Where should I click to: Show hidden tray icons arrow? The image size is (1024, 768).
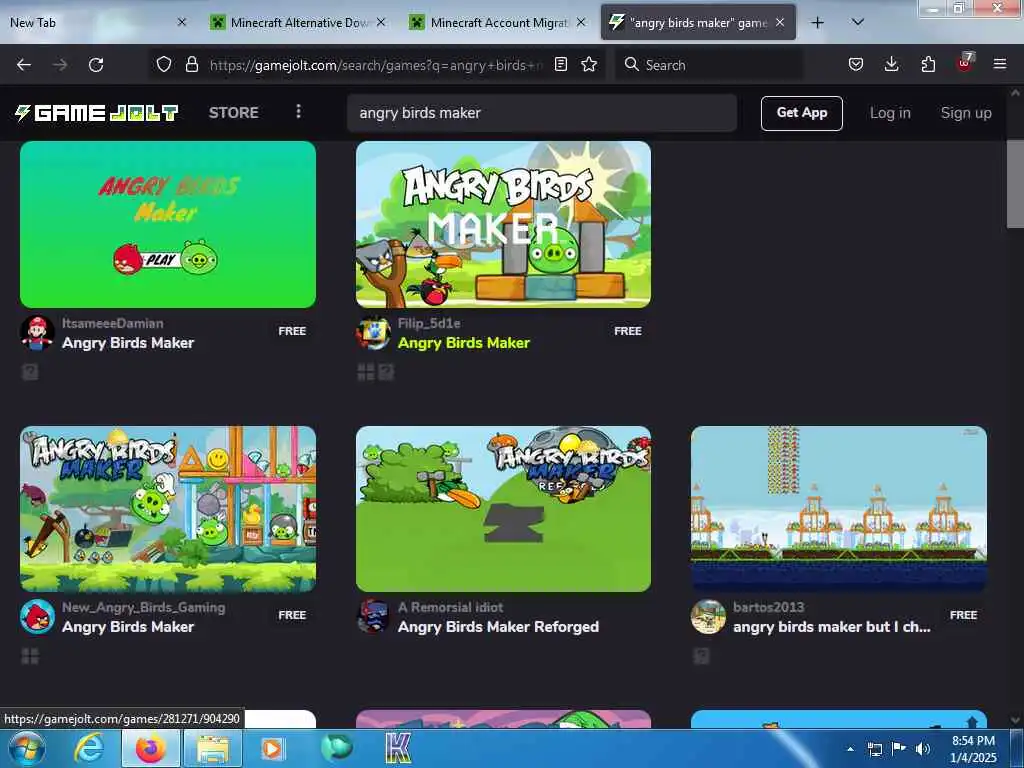pyautogui.click(x=850, y=749)
